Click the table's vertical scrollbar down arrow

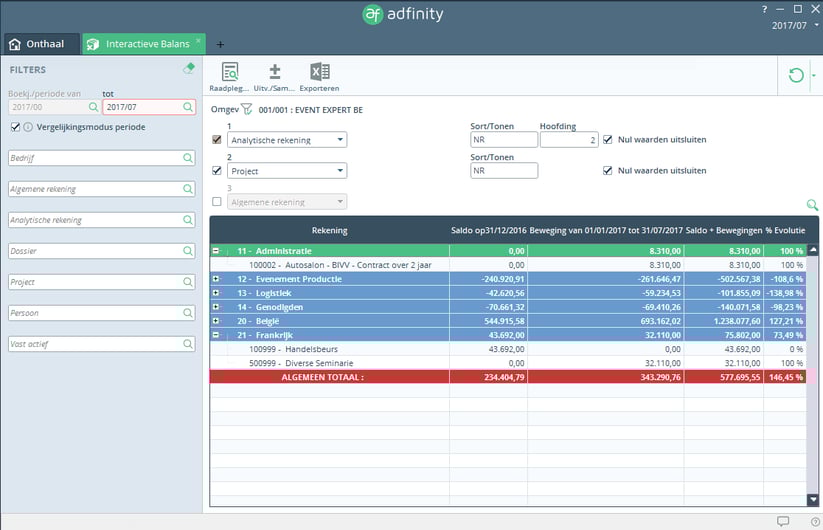pos(812,499)
